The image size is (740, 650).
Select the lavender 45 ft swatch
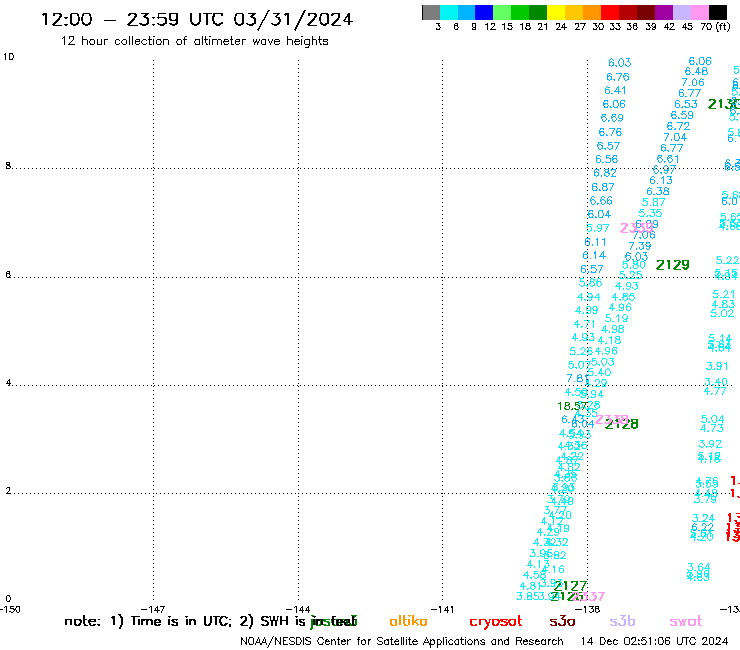[x=681, y=12]
